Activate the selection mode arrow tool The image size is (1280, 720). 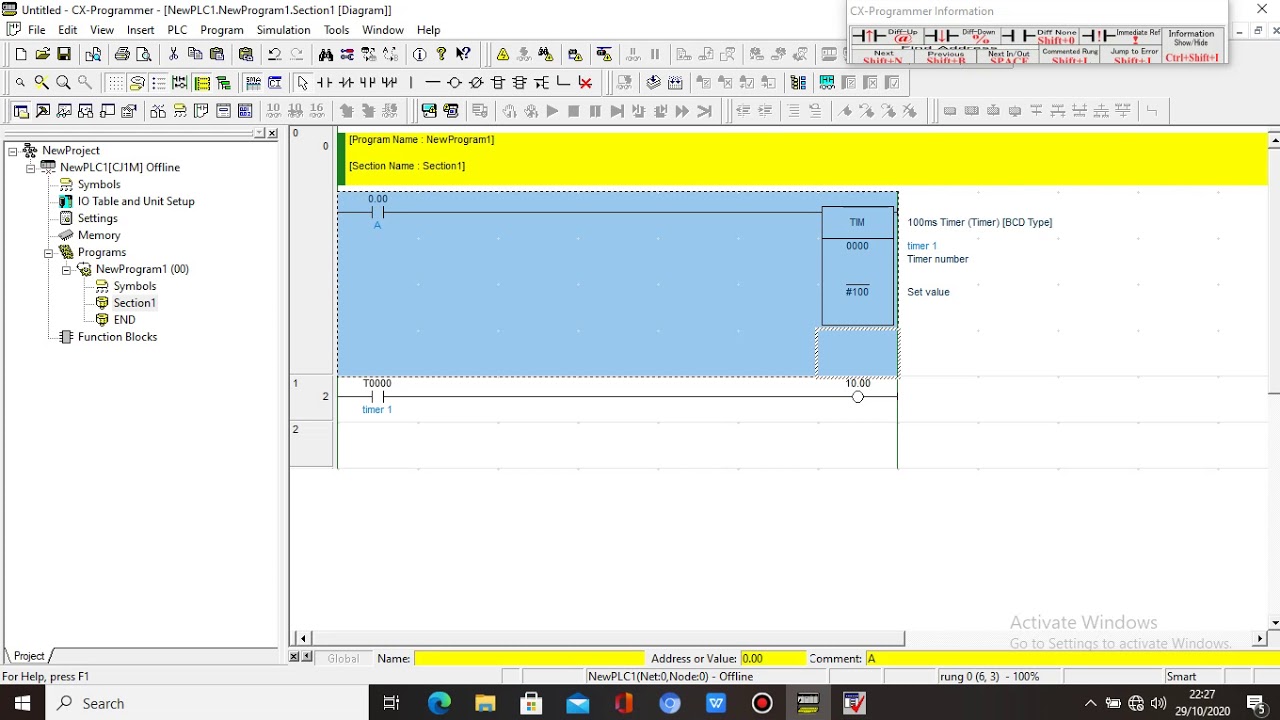(x=303, y=82)
